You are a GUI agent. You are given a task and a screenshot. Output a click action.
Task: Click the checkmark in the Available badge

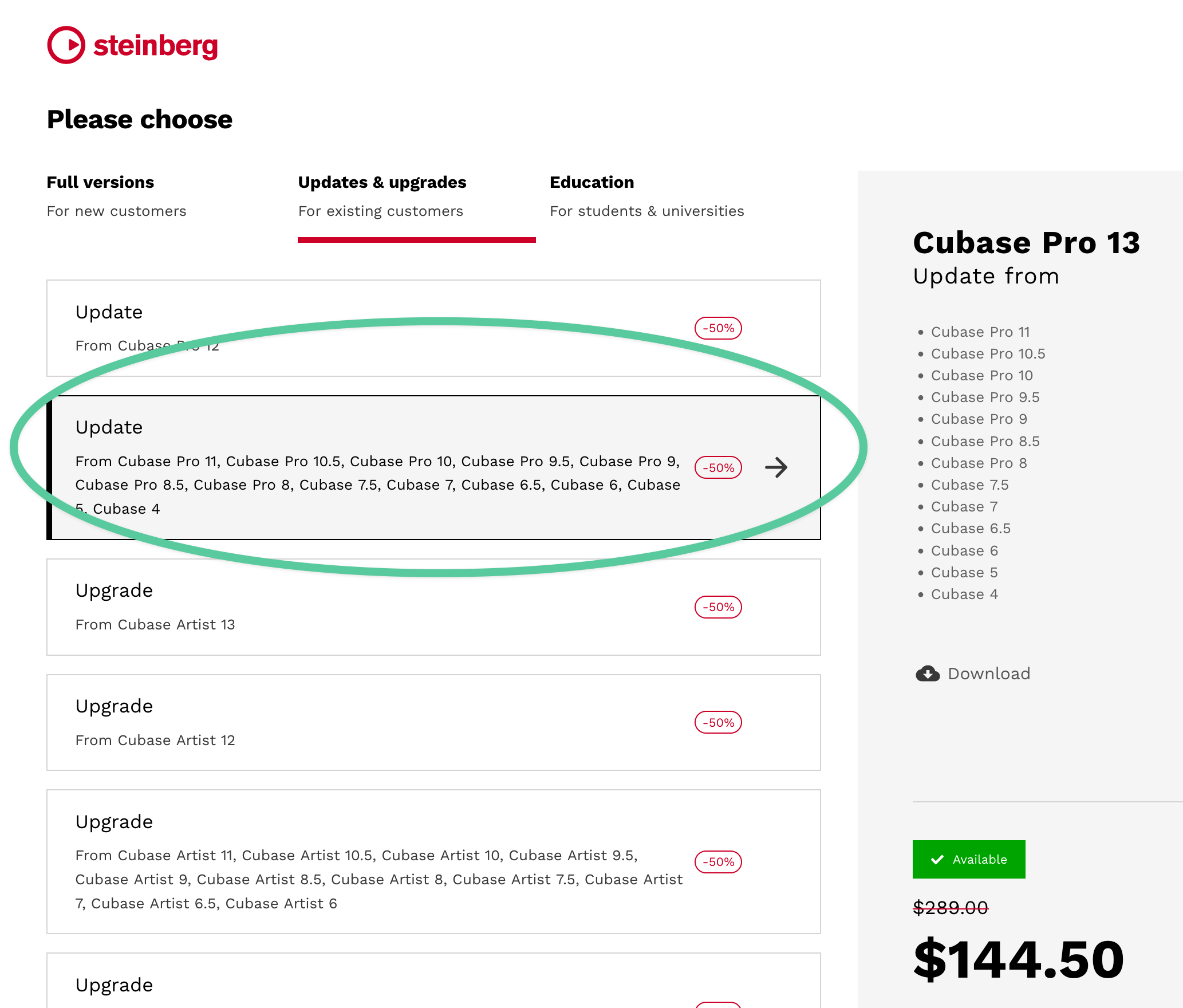click(x=937, y=860)
